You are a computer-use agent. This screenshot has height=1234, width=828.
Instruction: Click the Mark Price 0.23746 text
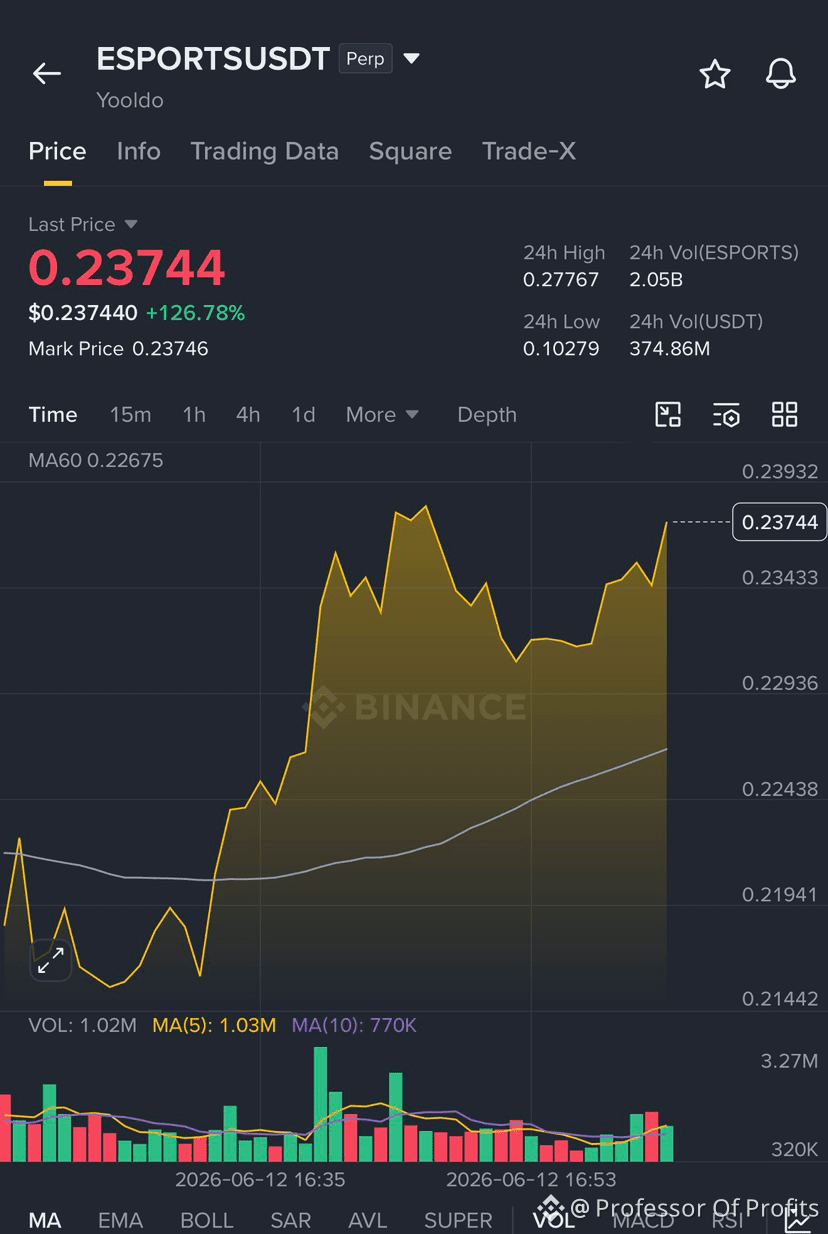point(118,349)
